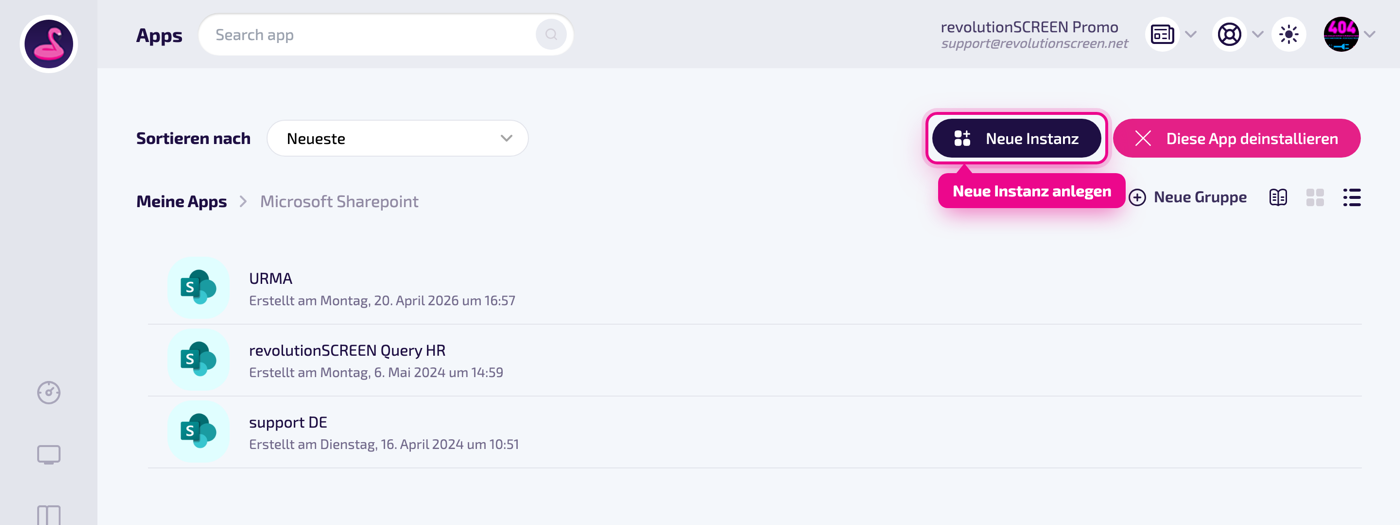Screen dimensions: 1400x525
Task: Click Neue Gruppe to add group
Action: (1188, 198)
